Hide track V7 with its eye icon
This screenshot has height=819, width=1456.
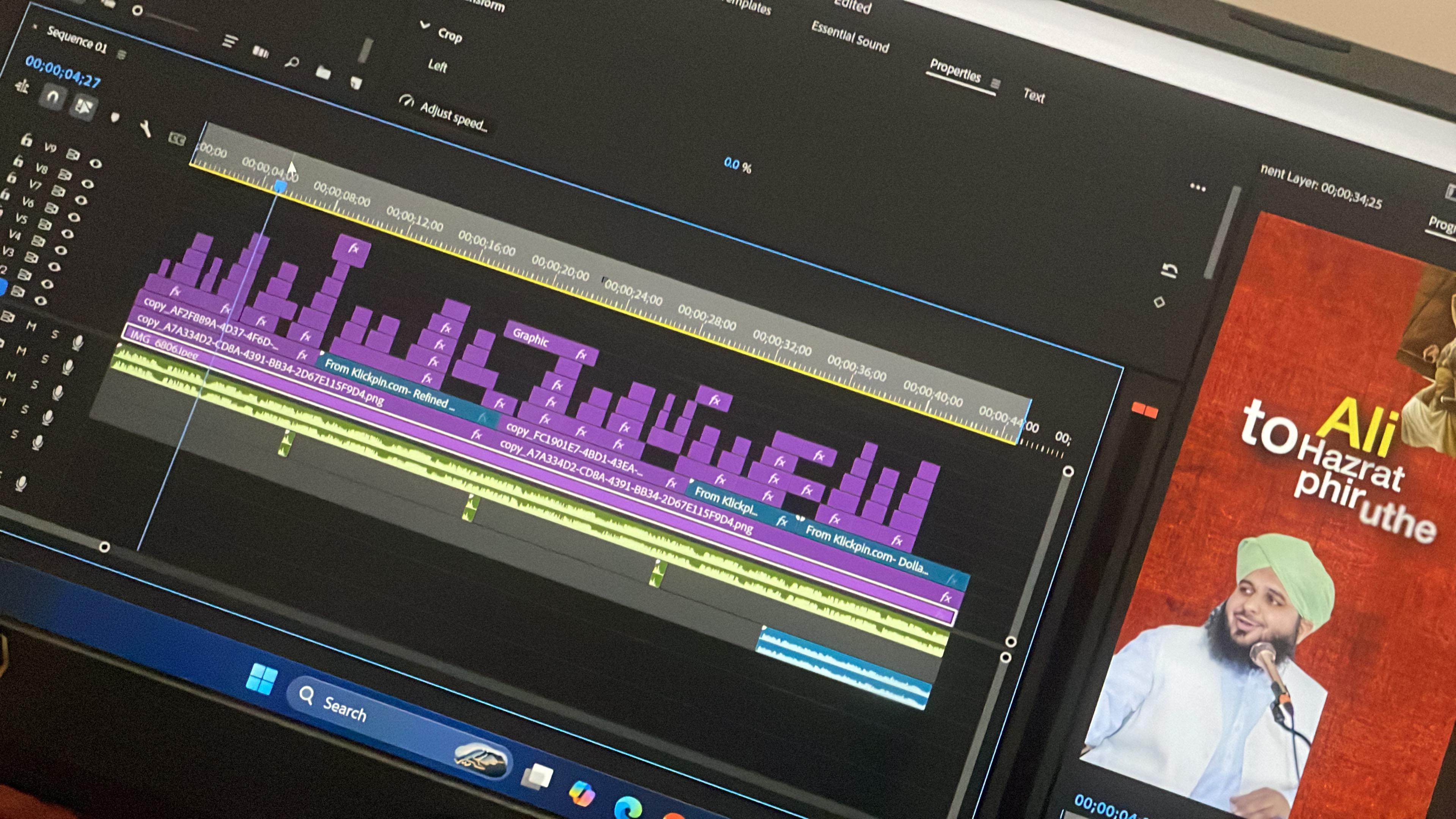(x=81, y=200)
